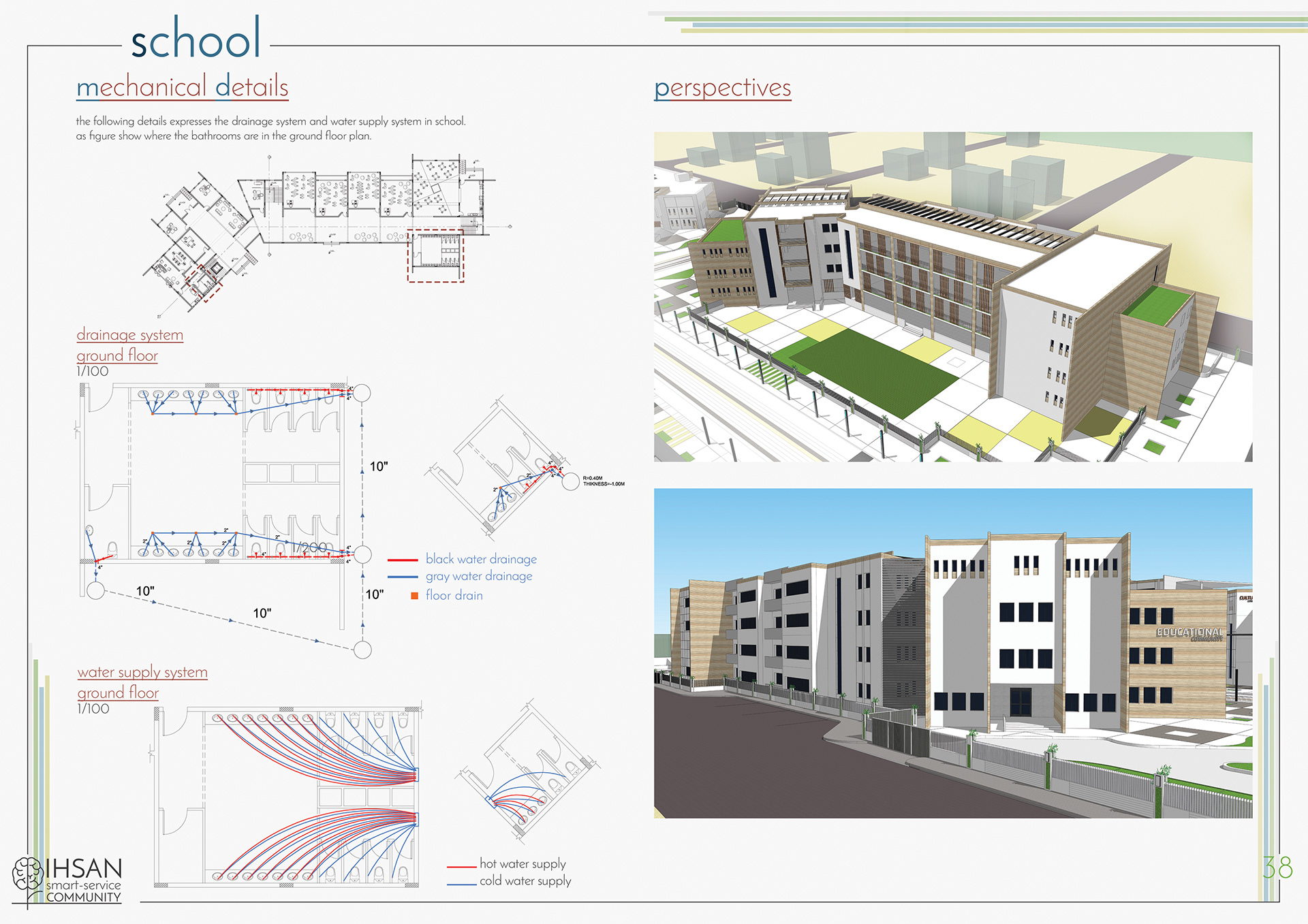The image size is (1308, 924).
Task: Click the page number 38
Action: (x=1277, y=867)
